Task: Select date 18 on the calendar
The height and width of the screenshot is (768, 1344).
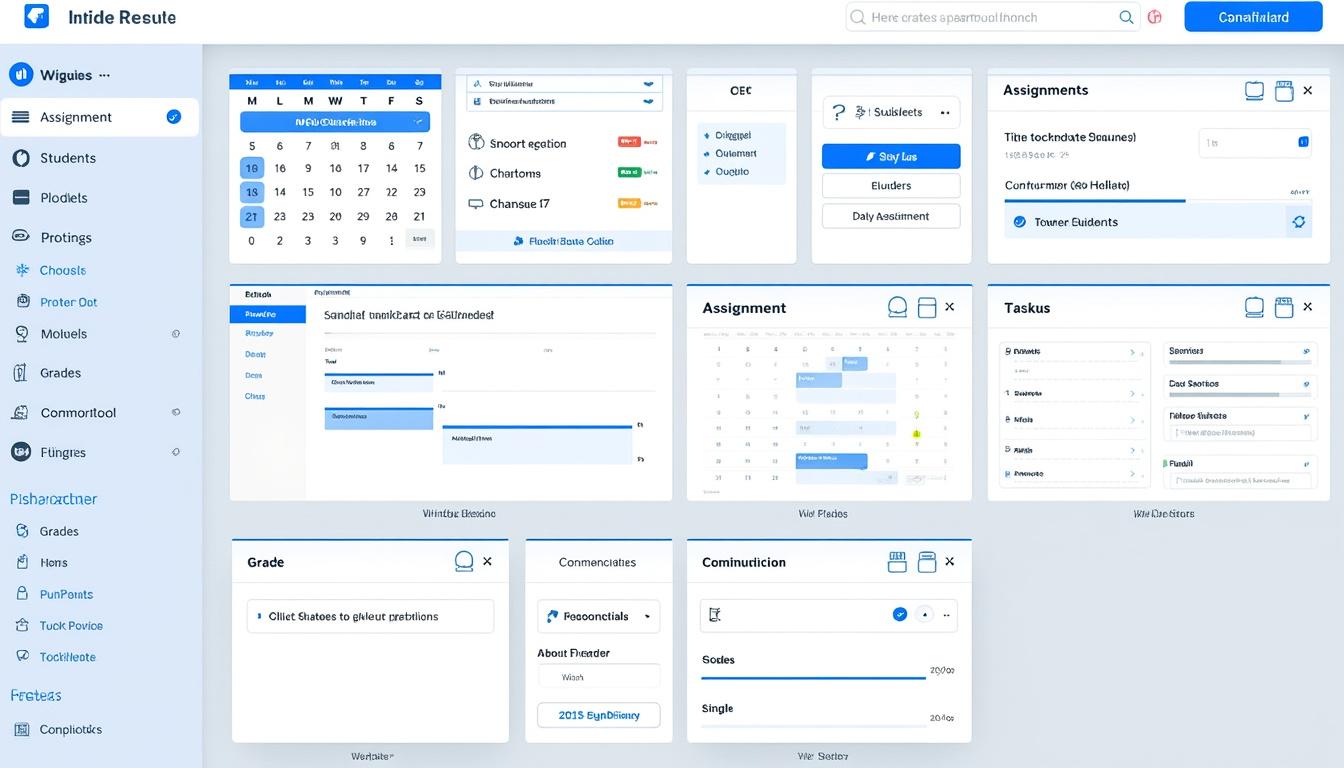Action: [x=250, y=191]
